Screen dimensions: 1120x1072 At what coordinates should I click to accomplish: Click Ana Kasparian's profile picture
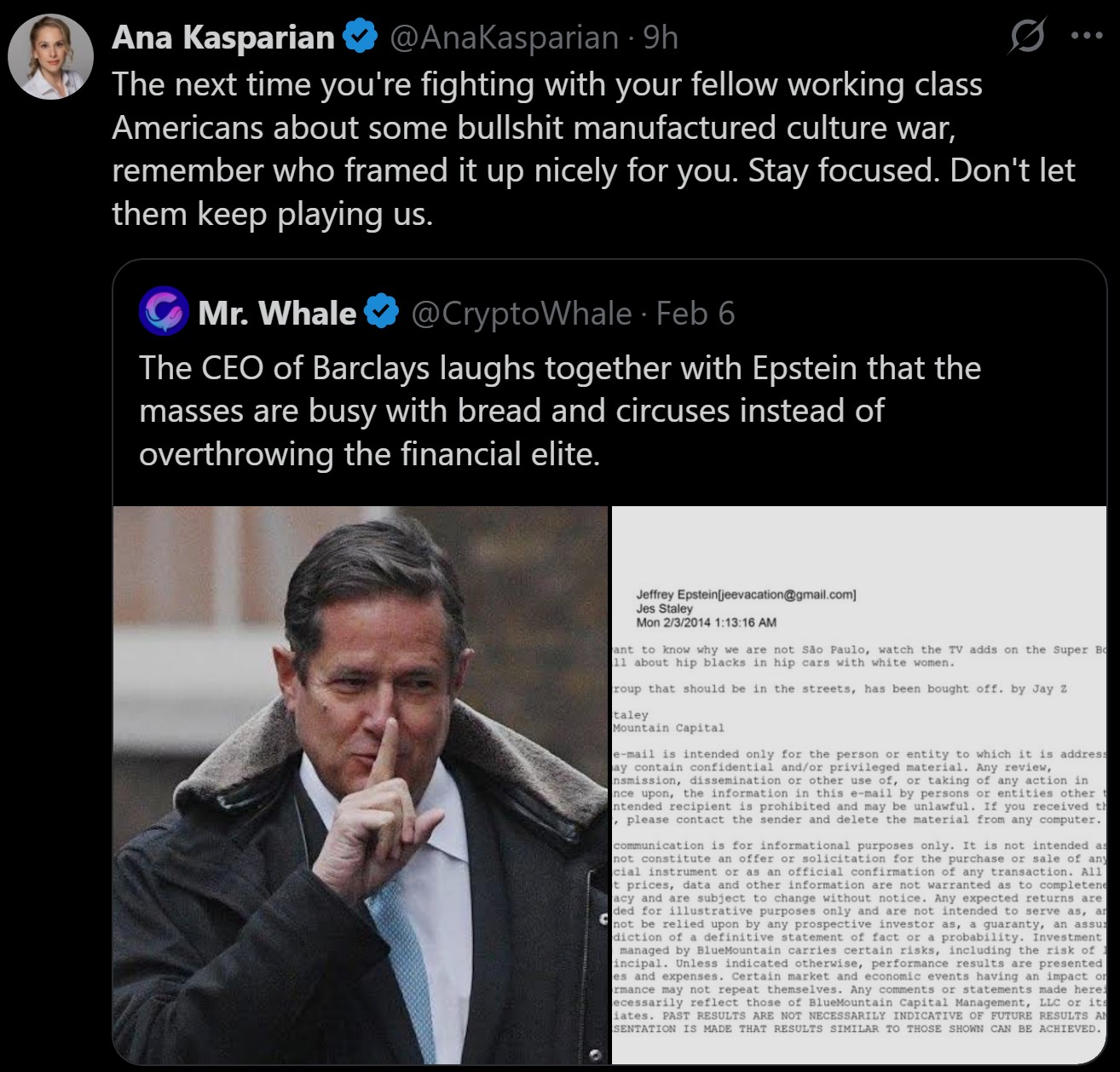tap(50, 56)
